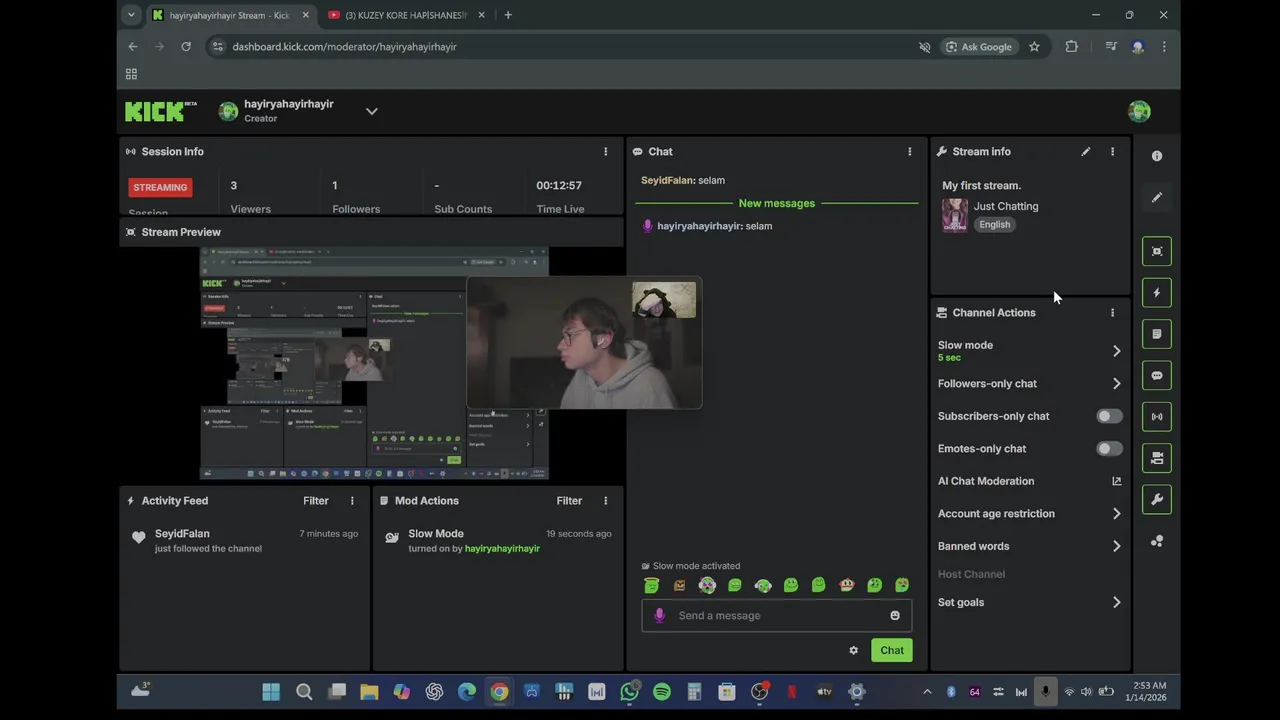Open the Activity Feed Filter

[316, 501]
